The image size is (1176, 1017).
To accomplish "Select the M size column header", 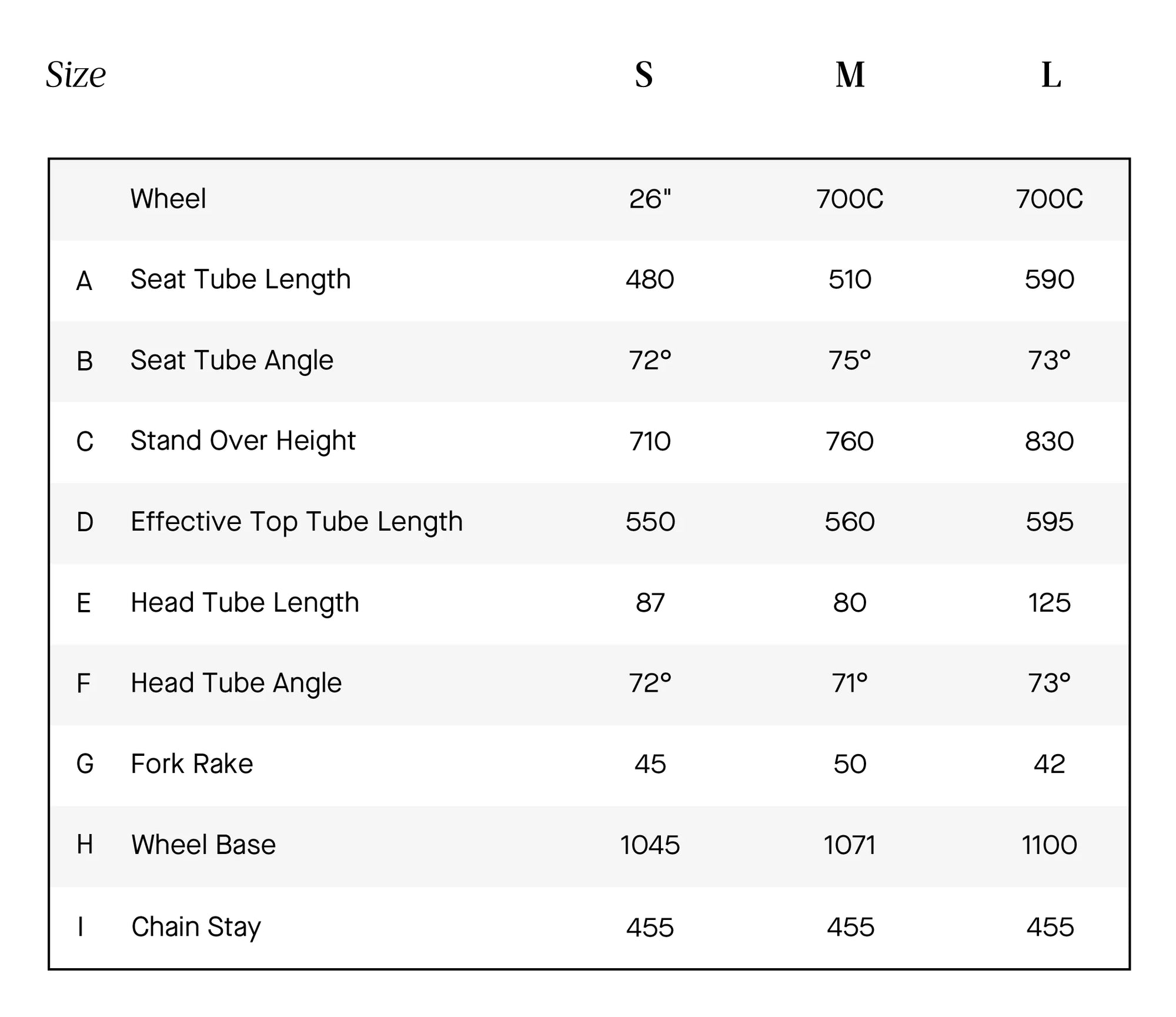I will (850, 75).
